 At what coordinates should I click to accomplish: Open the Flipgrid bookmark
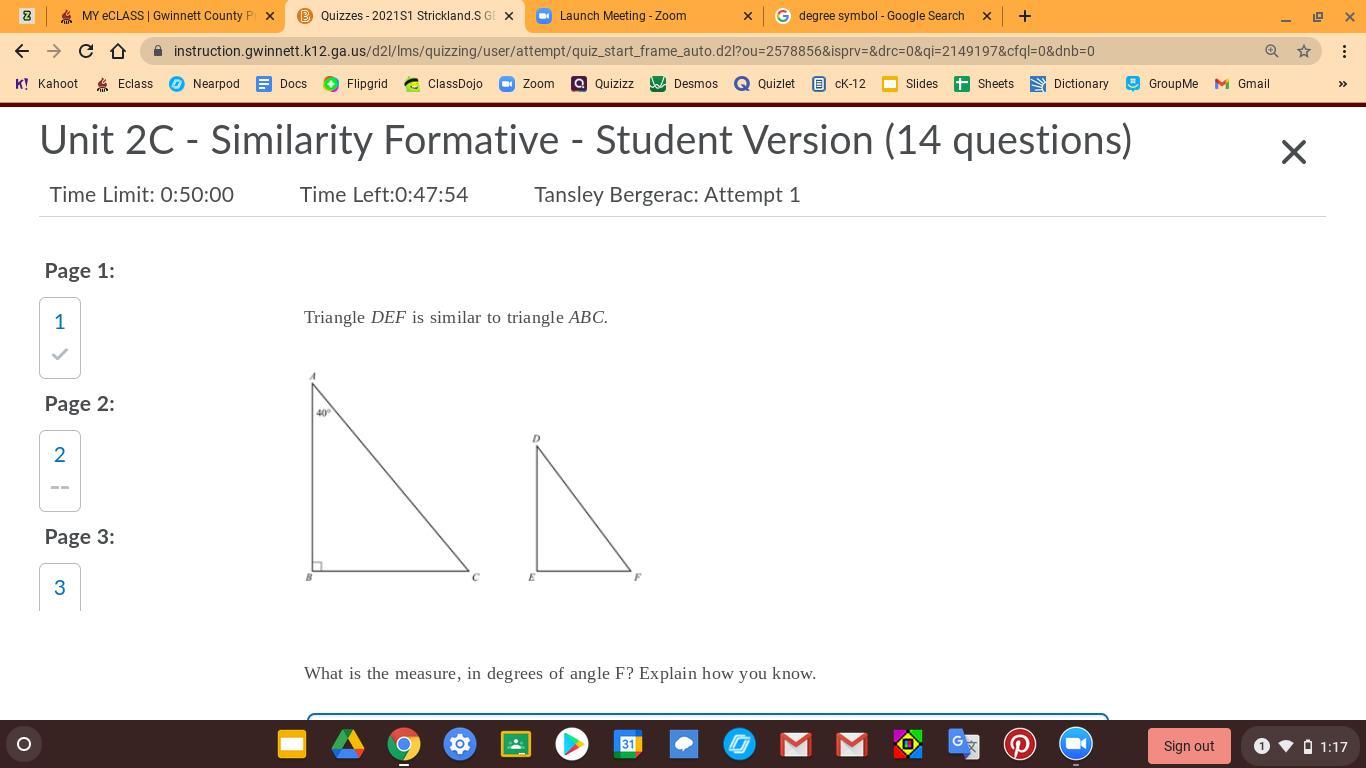tap(355, 84)
